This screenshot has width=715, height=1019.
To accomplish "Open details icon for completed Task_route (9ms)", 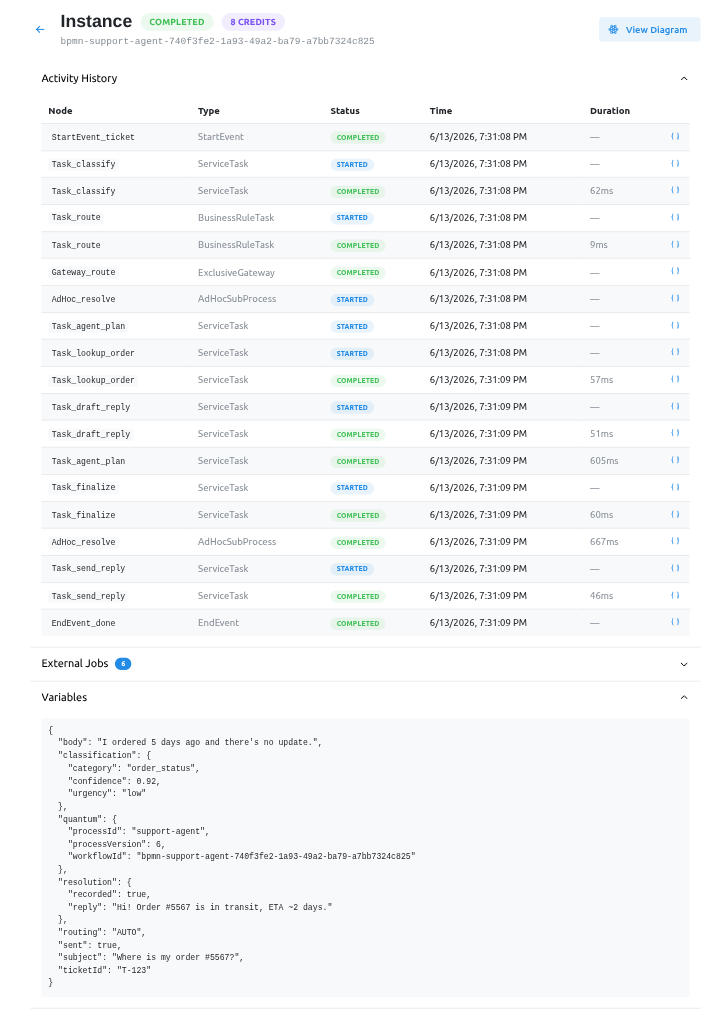I will click(675, 244).
